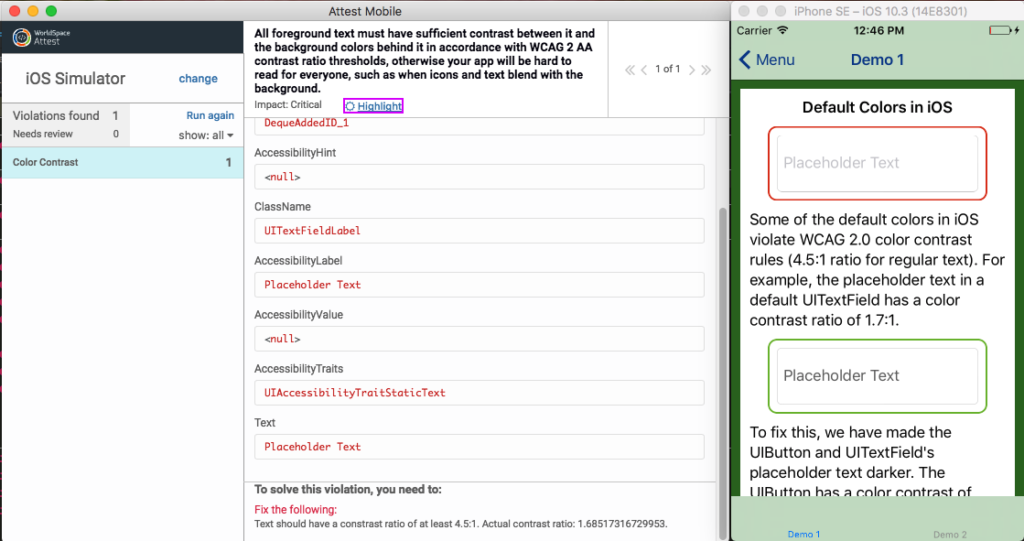Click the 'To solve this violation' heading
This screenshot has width=1024, height=541.
[x=348, y=489]
